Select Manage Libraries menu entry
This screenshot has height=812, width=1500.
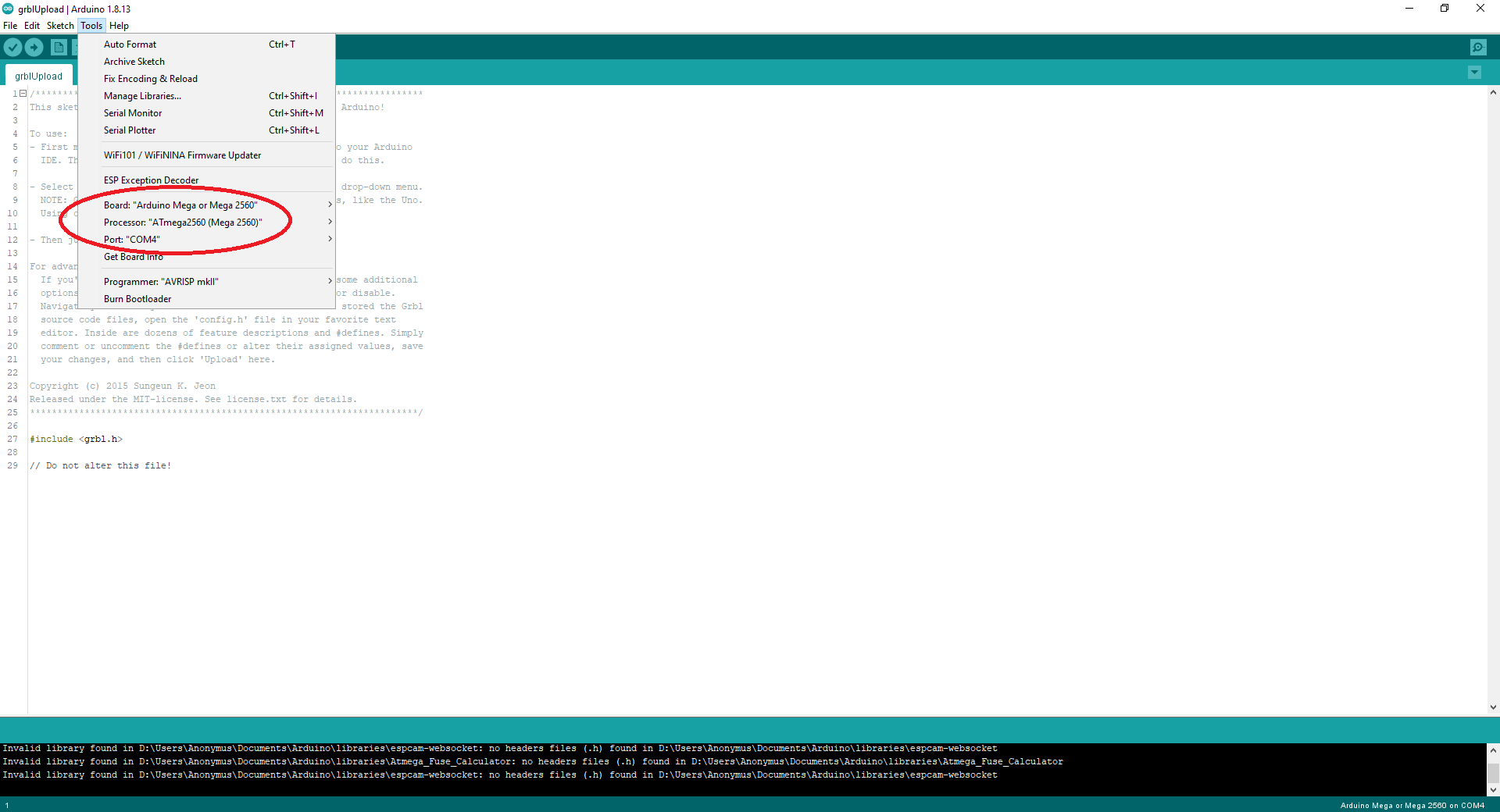coord(142,96)
